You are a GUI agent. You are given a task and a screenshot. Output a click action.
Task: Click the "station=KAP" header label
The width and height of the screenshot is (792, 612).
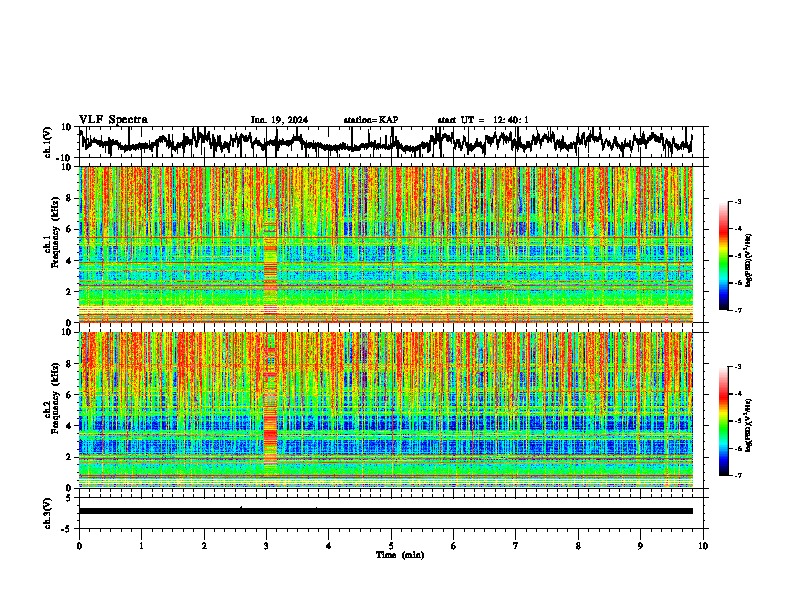(x=371, y=120)
